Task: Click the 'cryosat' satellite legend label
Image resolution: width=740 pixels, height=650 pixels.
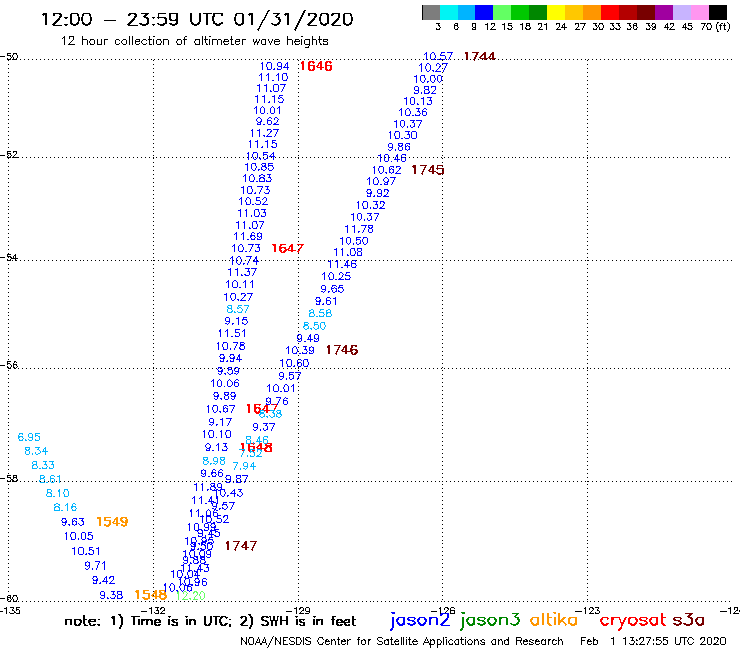Action: pyautogui.click(x=633, y=620)
